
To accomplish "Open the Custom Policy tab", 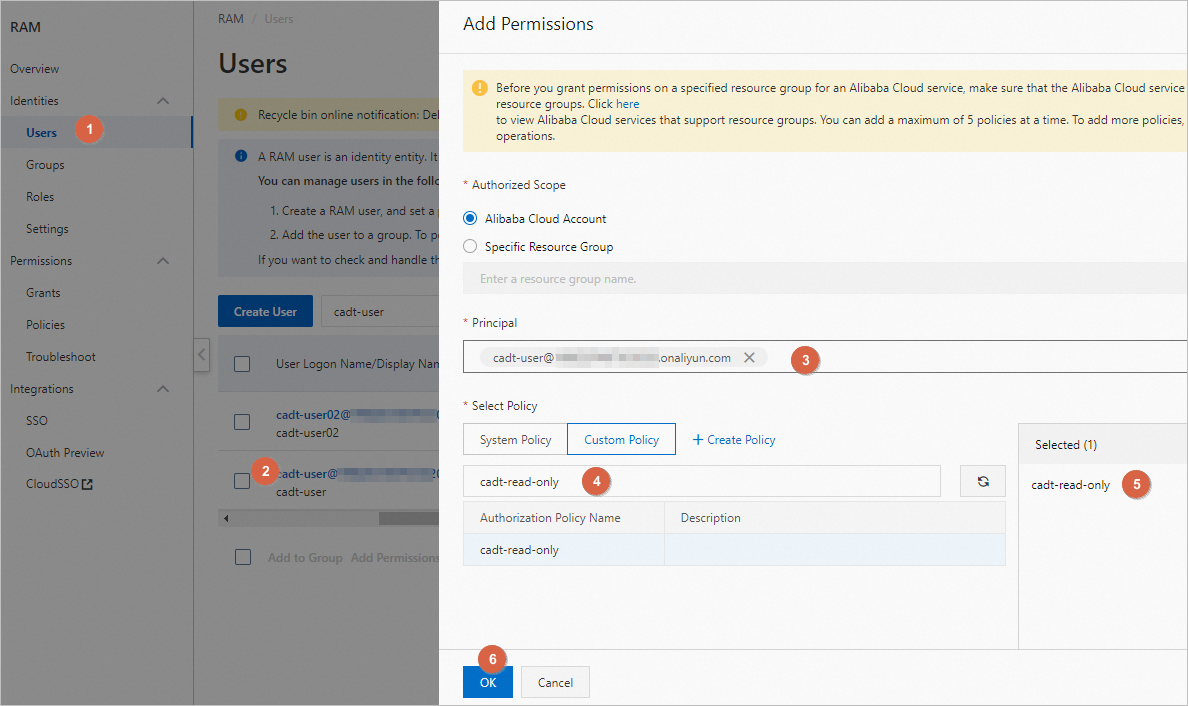I will [621, 439].
